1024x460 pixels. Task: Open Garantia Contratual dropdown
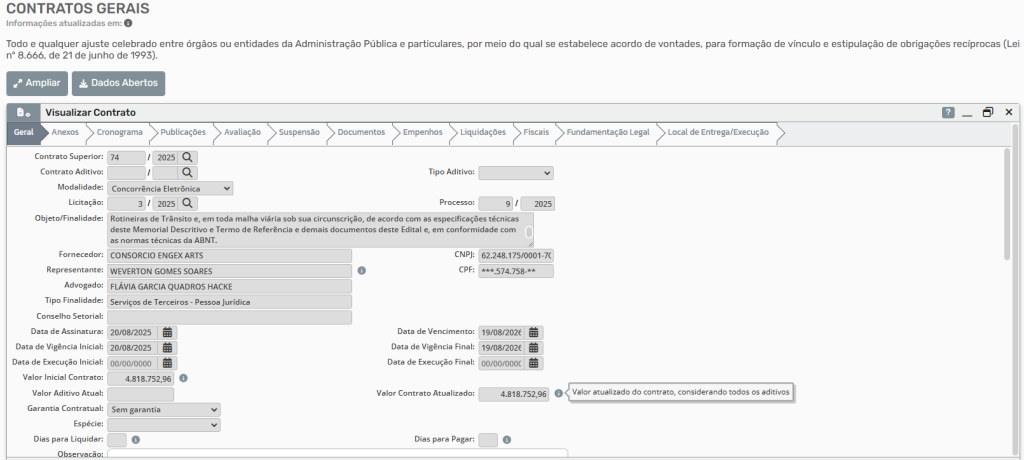click(163, 410)
